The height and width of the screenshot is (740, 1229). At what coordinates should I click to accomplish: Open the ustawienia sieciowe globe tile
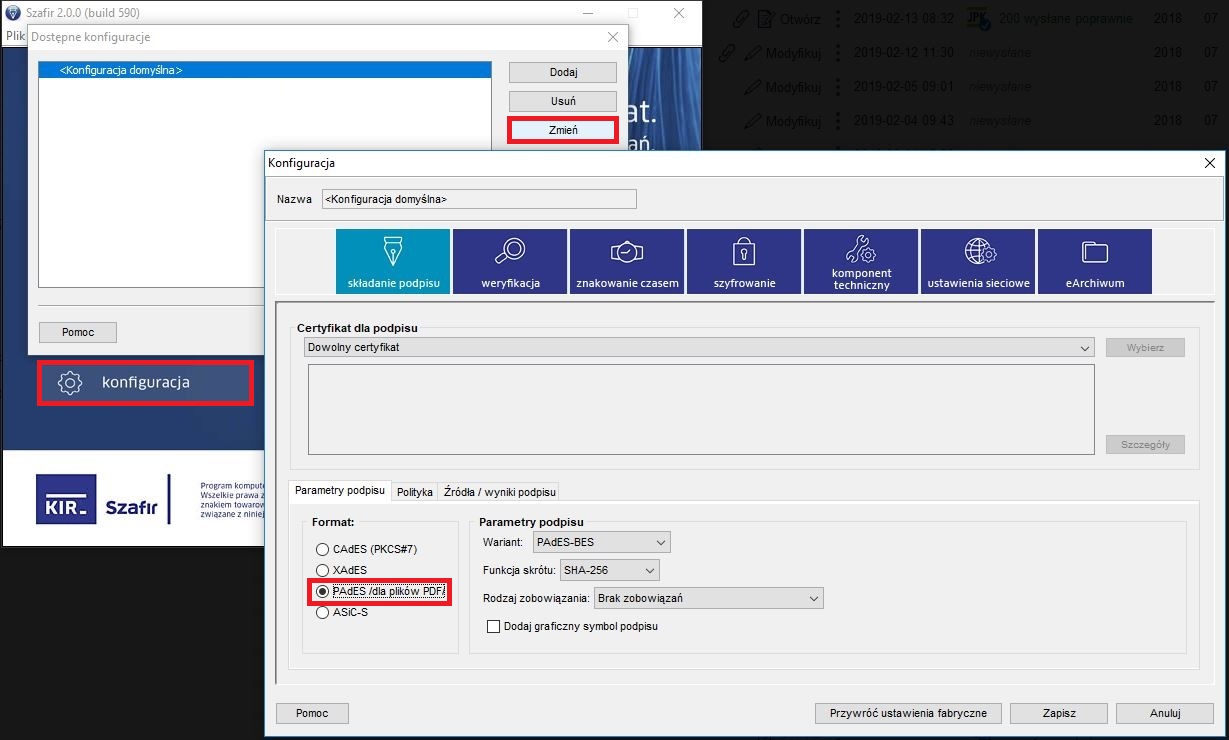click(x=978, y=261)
